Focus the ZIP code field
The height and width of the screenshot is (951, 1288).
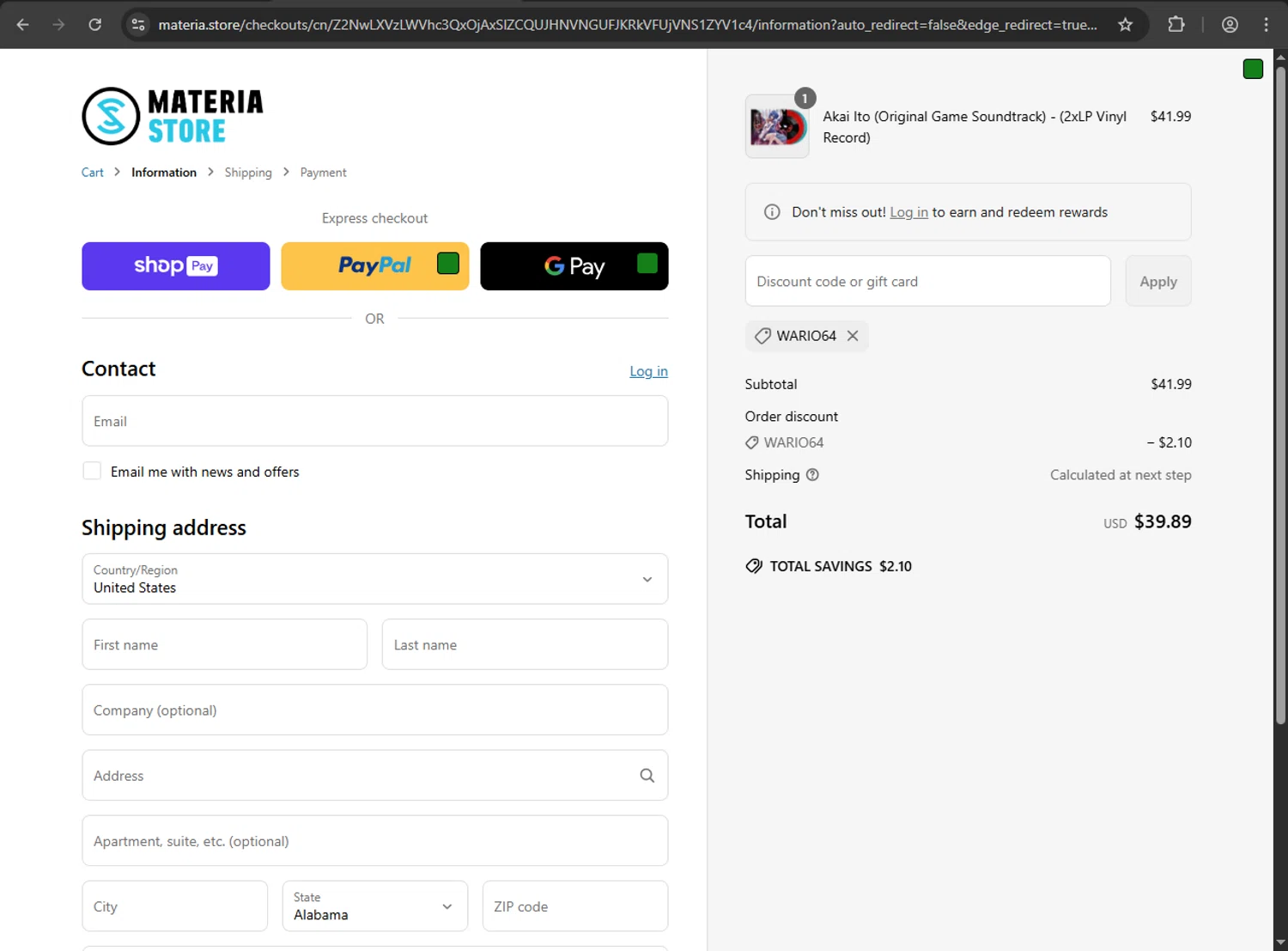pos(575,906)
